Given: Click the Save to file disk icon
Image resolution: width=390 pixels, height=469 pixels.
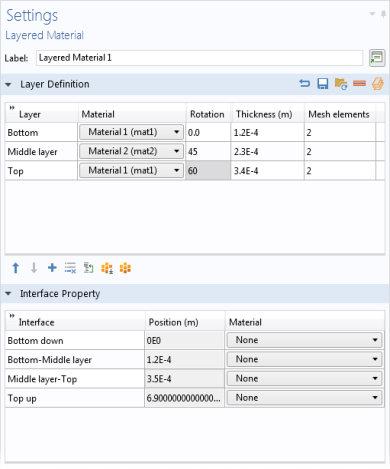Looking at the screenshot, I should point(322,83).
